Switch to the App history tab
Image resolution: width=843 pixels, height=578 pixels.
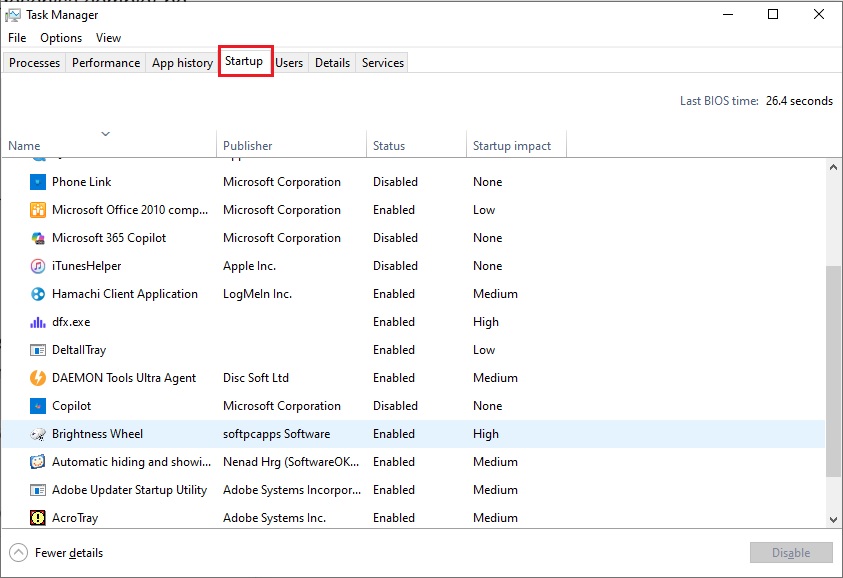coord(182,63)
